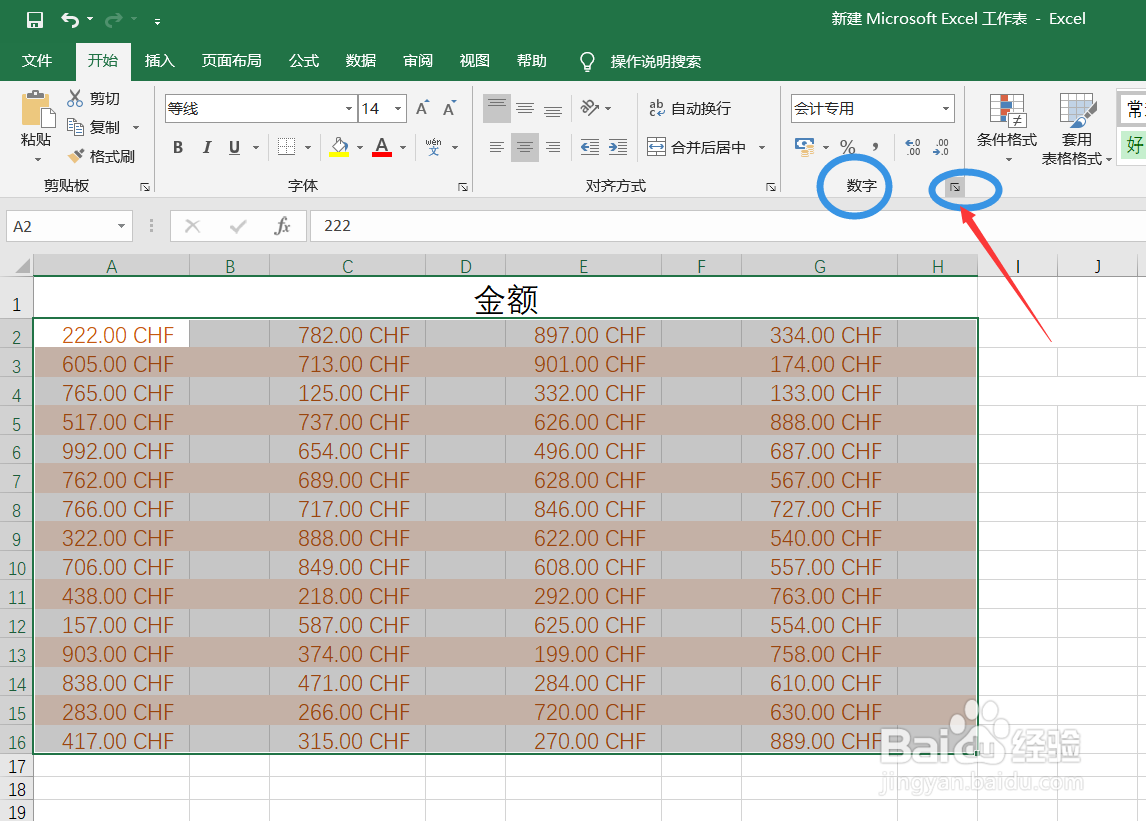This screenshot has height=821, width=1146.
Task: Open the Quick Access Toolbar customize arrow
Action: [x=157, y=21]
